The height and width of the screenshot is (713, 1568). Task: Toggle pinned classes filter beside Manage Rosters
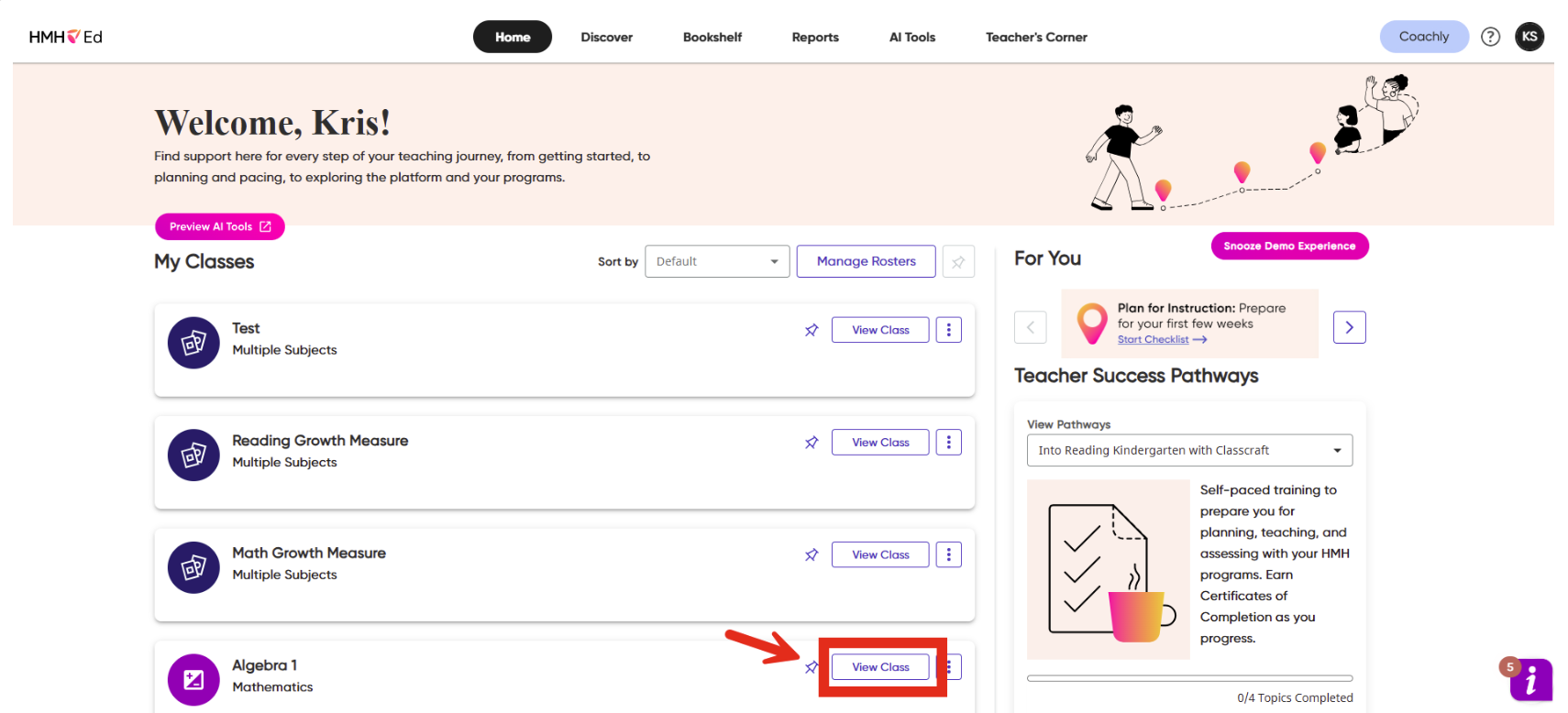pyautogui.click(x=958, y=262)
